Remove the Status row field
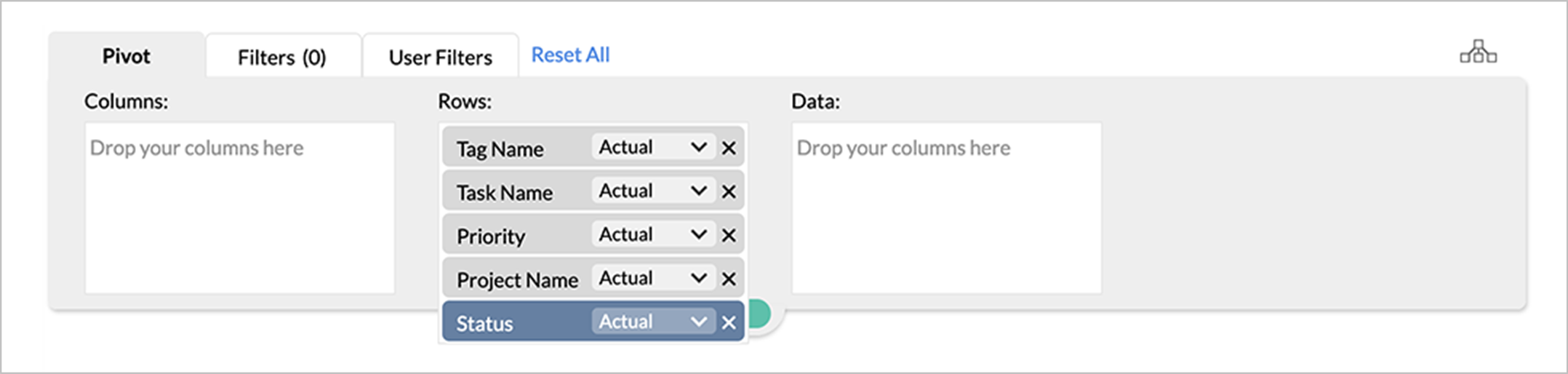 pos(729,323)
